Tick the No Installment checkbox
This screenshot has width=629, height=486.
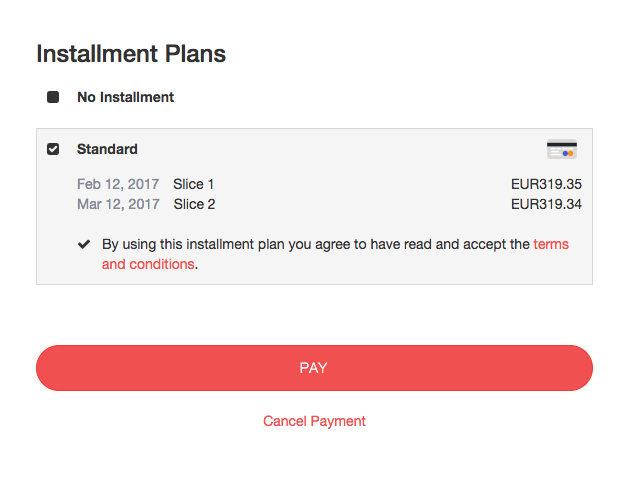[53, 97]
